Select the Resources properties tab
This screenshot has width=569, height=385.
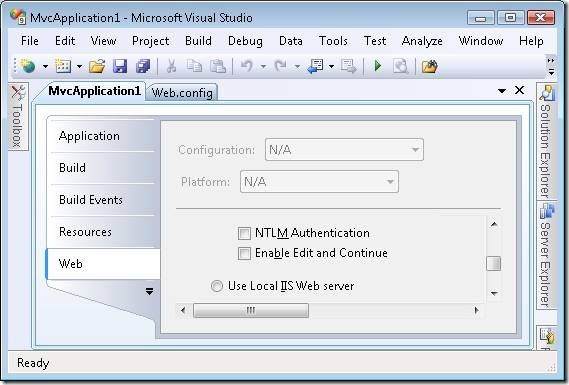pyautogui.click(x=103, y=232)
